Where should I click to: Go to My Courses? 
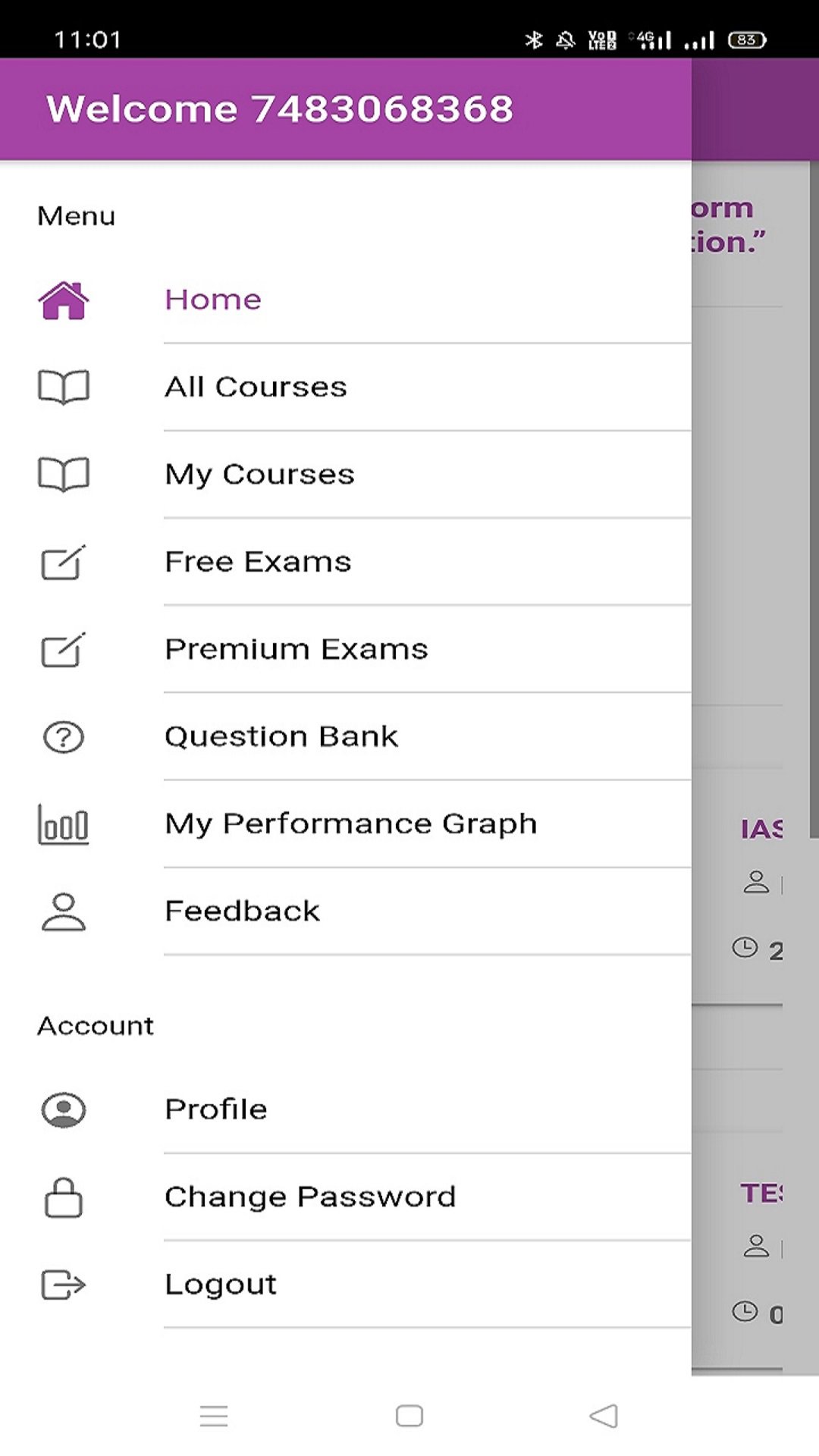pos(260,475)
